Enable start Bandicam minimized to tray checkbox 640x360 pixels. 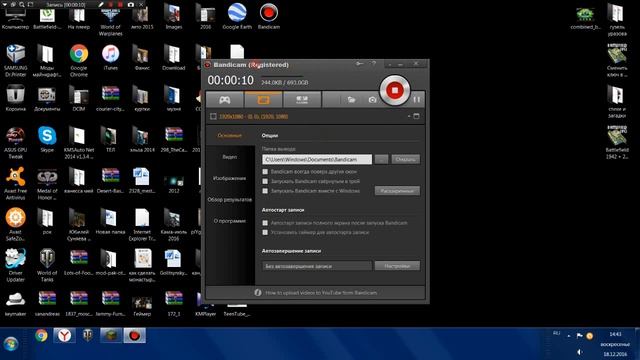coord(265,181)
